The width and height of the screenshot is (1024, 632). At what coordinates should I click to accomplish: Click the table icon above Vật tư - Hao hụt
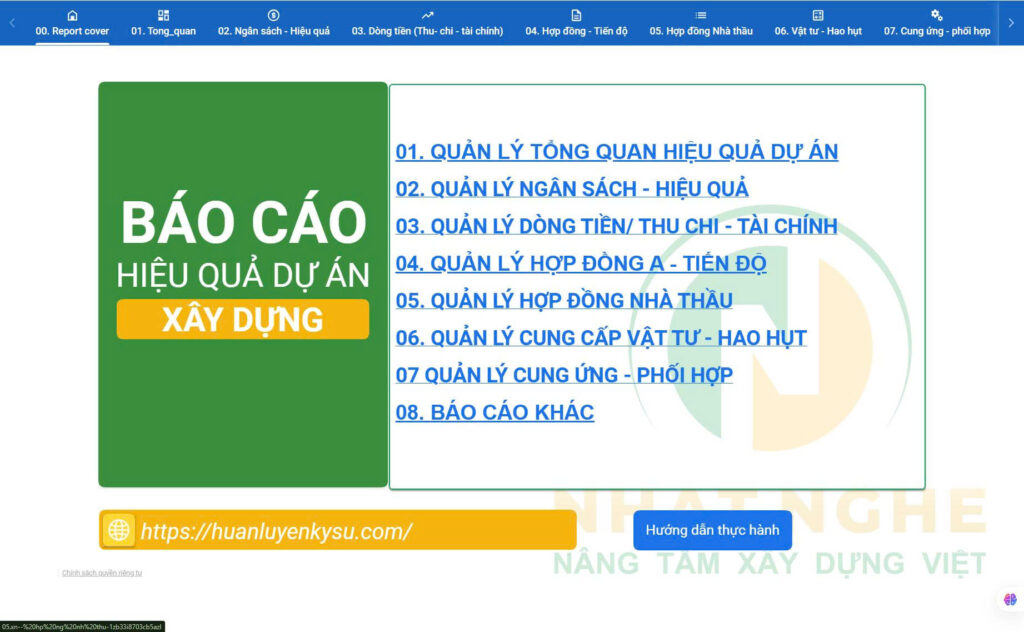coord(818,15)
